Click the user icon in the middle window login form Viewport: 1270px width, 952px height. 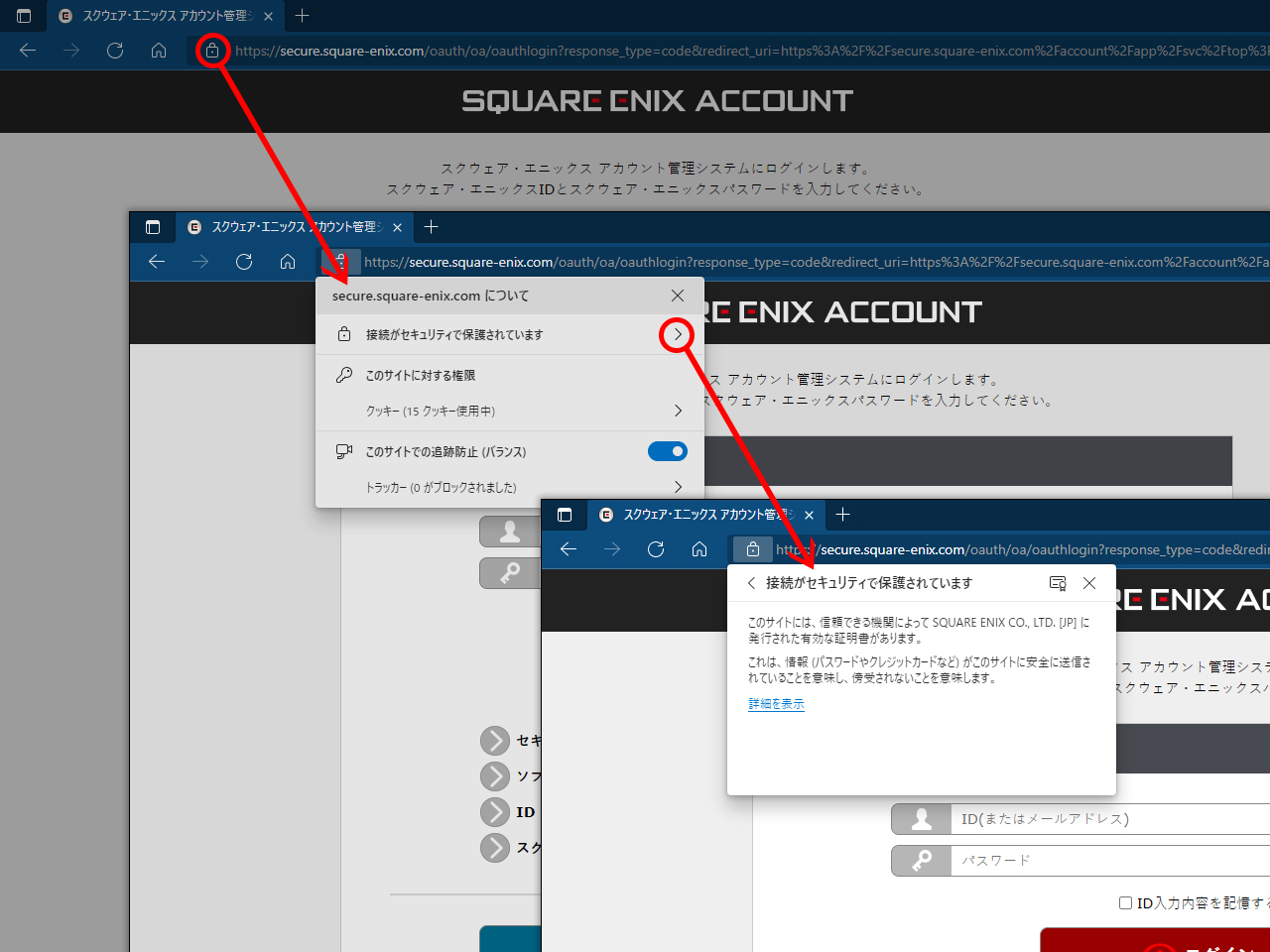510,532
